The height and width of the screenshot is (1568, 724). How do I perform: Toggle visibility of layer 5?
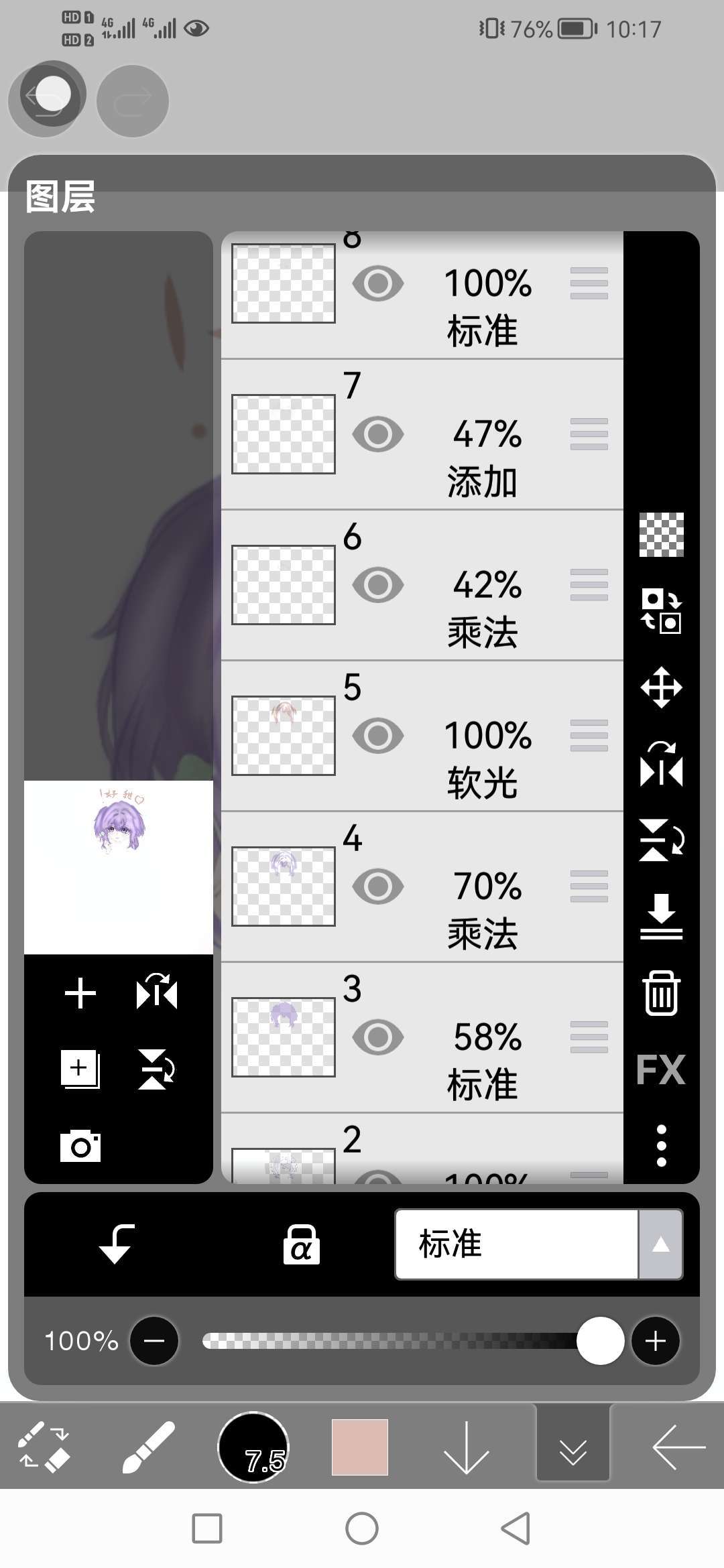click(x=378, y=736)
